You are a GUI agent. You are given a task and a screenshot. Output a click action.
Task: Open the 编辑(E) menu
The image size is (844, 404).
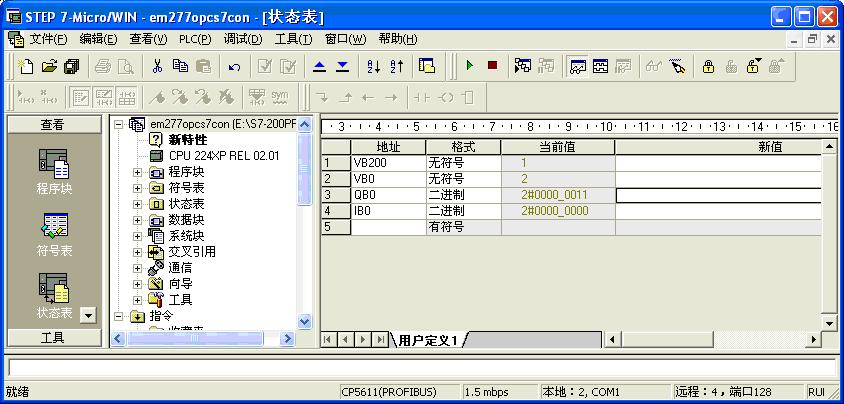98,39
